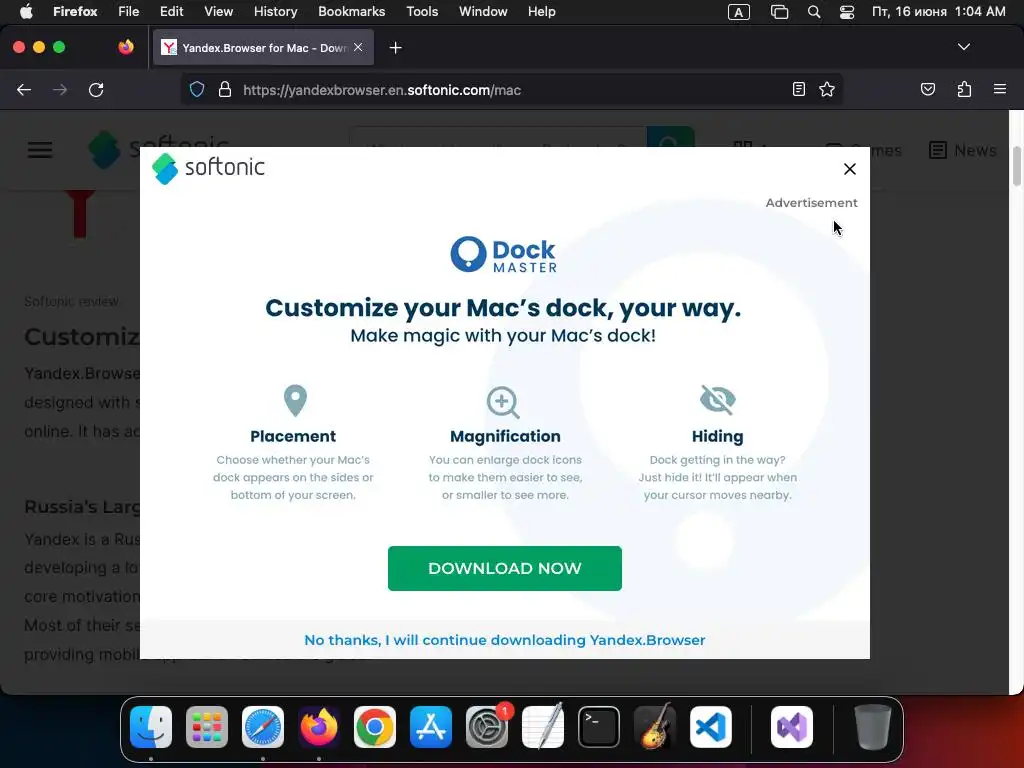Open the History menu
Viewport: 1024px width, 768px height.
pyautogui.click(x=276, y=11)
